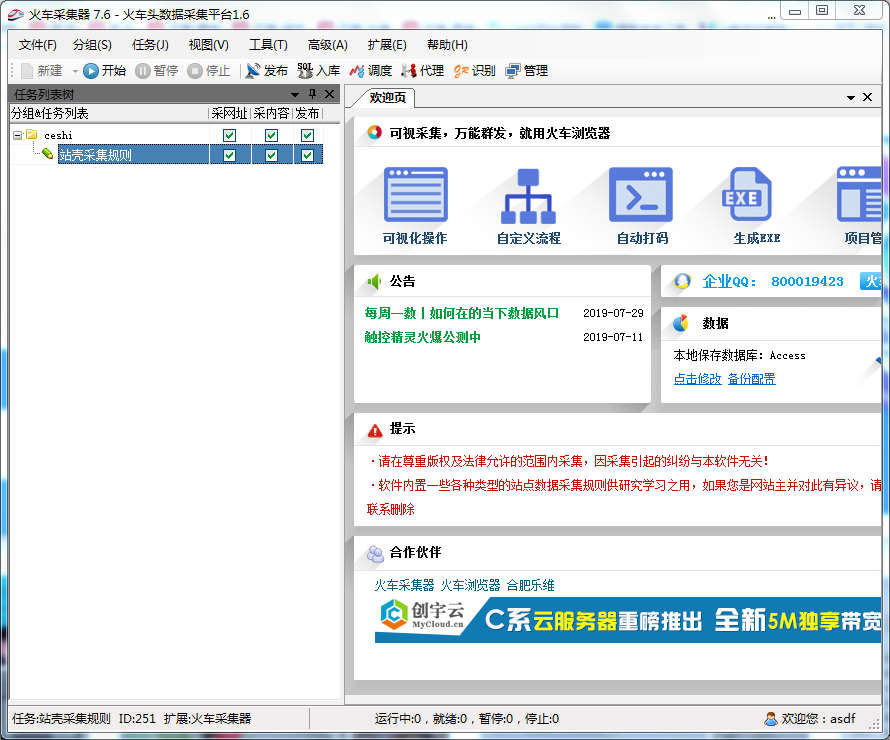Open the dropdown arrow next to 新建

[x=75, y=72]
